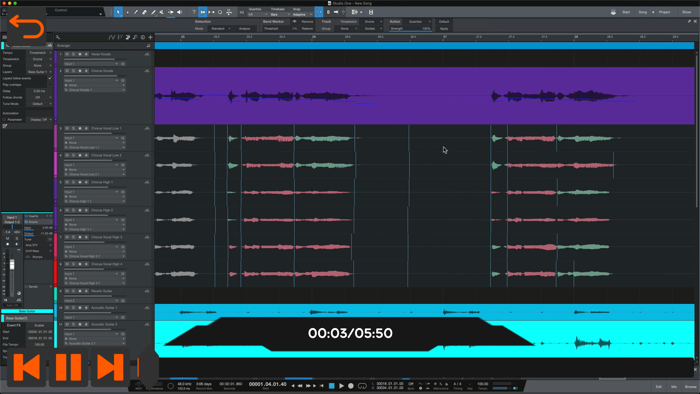Select the Listen speaker tool
700x394 pixels.
click(x=179, y=12)
